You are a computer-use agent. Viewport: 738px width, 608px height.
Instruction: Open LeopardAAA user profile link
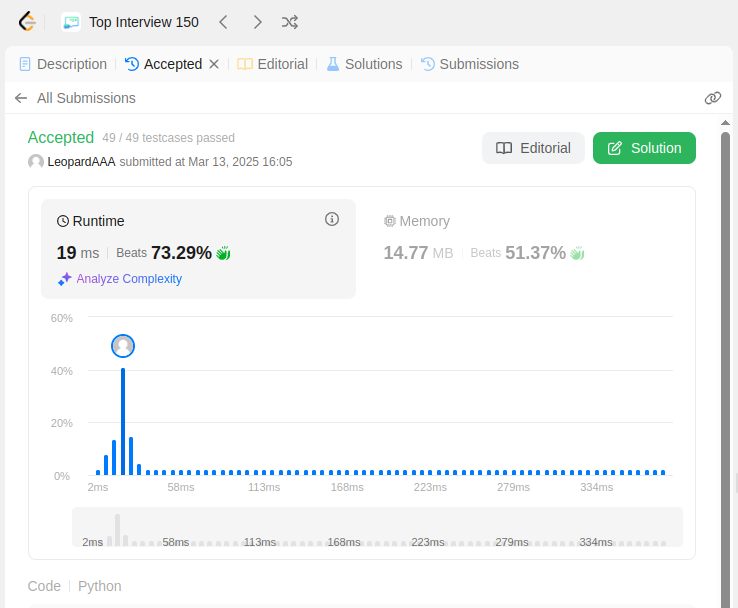[81, 162]
